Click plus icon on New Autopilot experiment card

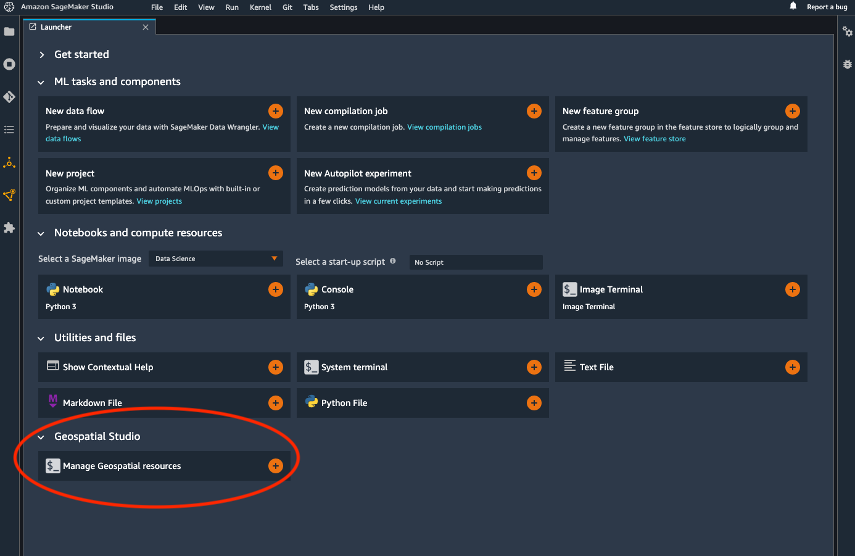click(534, 173)
